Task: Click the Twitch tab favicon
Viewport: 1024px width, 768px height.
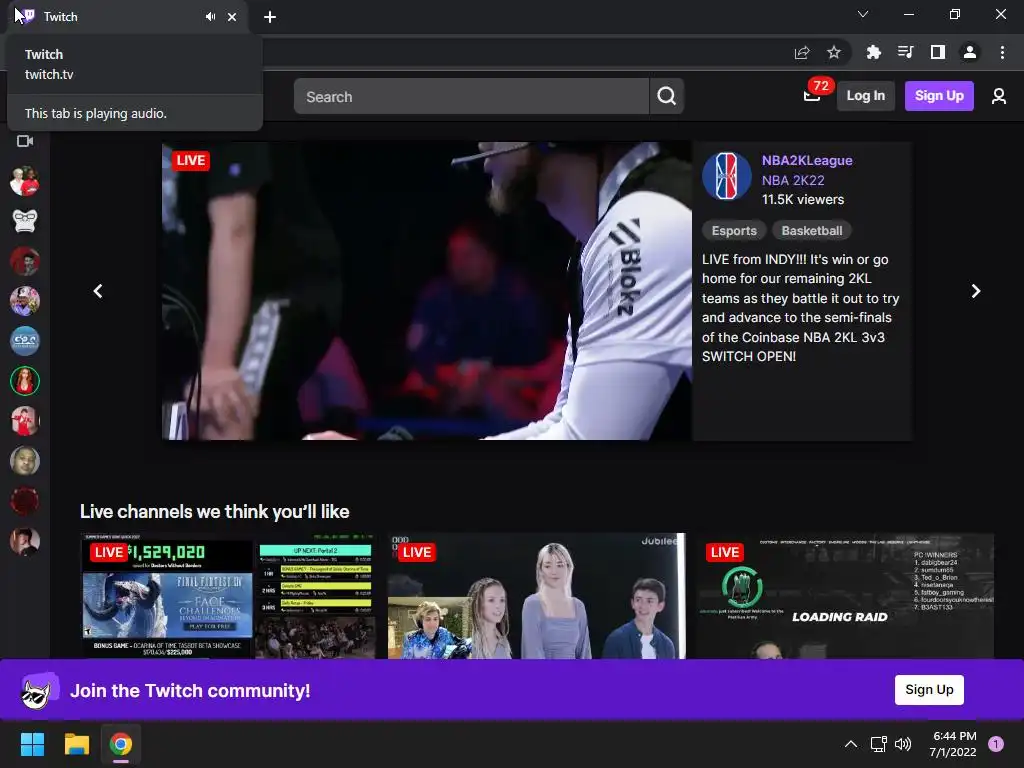Action: (27, 16)
